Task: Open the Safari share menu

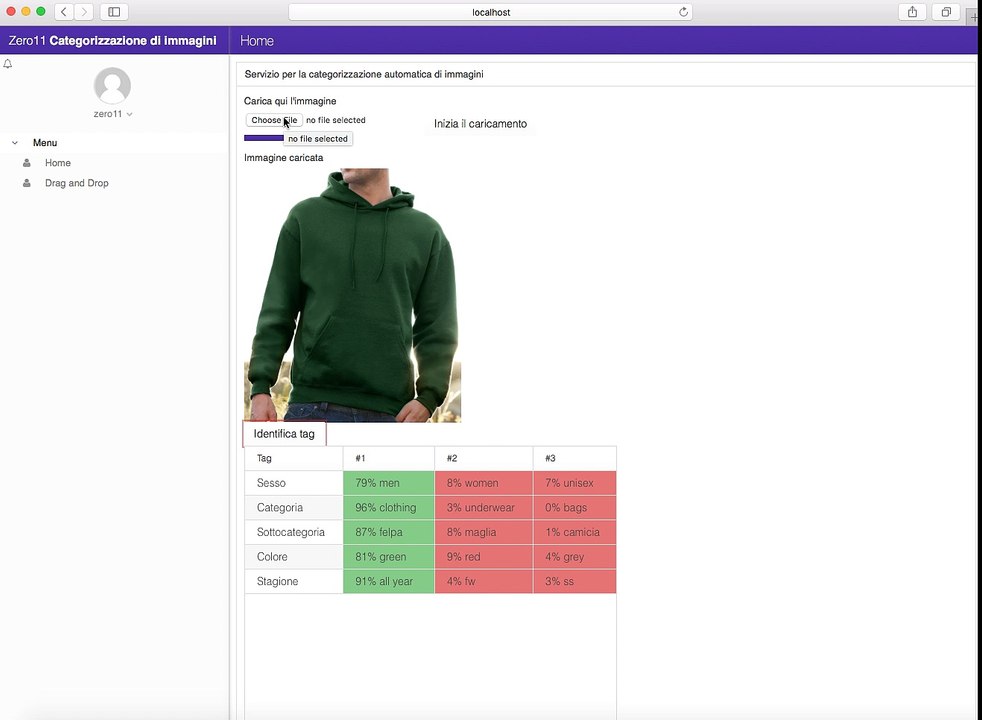Action: click(x=912, y=12)
